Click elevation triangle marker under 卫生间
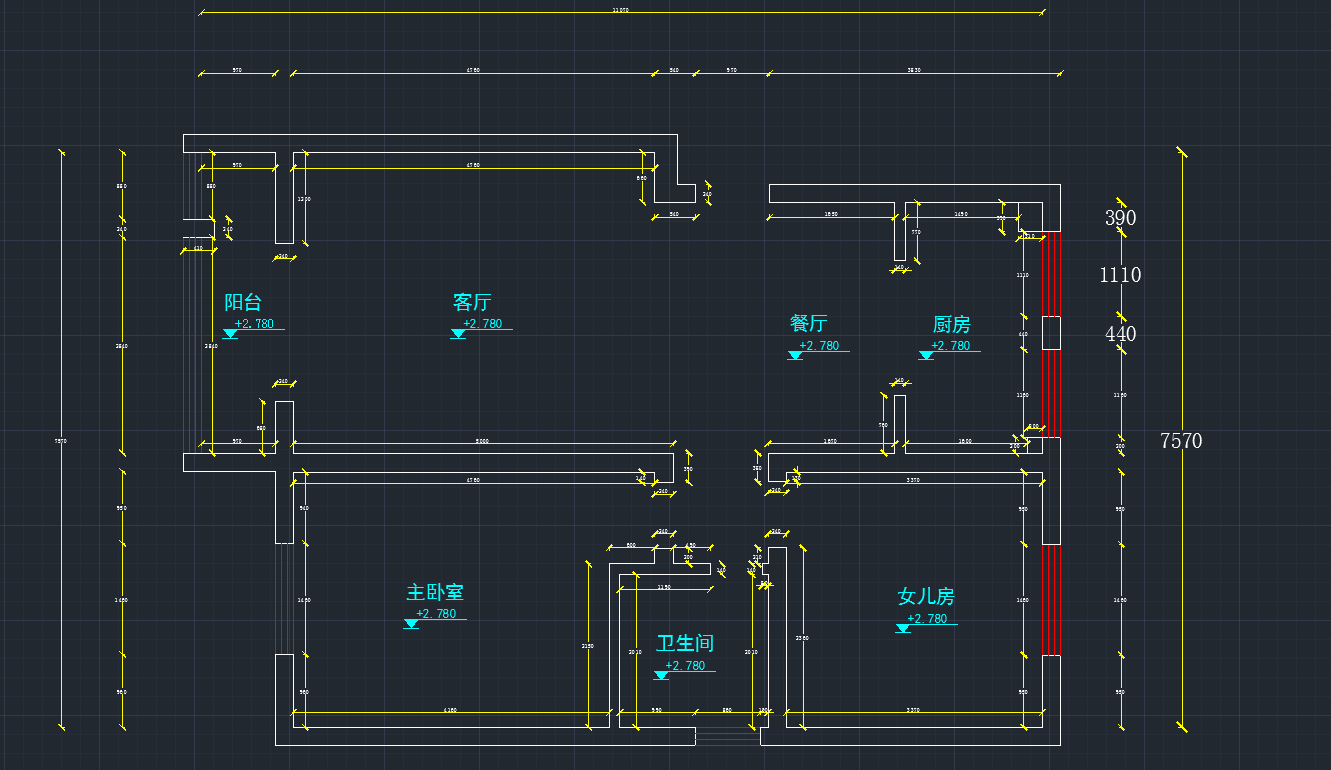The height and width of the screenshot is (770, 1331). (661, 676)
